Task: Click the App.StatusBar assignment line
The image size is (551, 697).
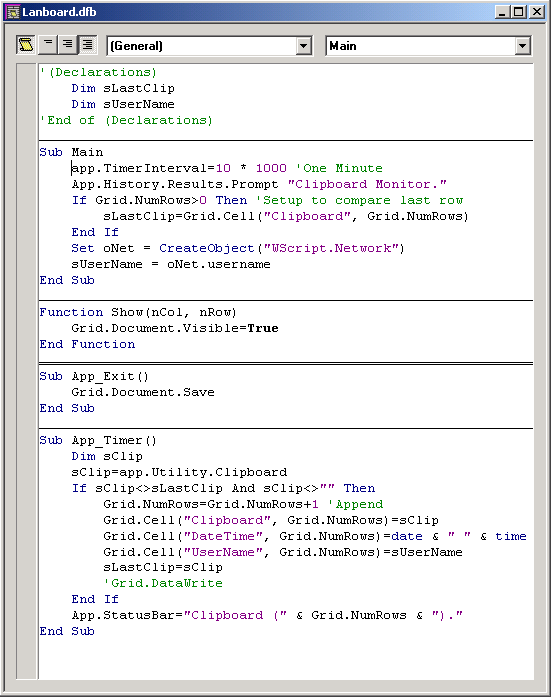Action: pos(267,615)
